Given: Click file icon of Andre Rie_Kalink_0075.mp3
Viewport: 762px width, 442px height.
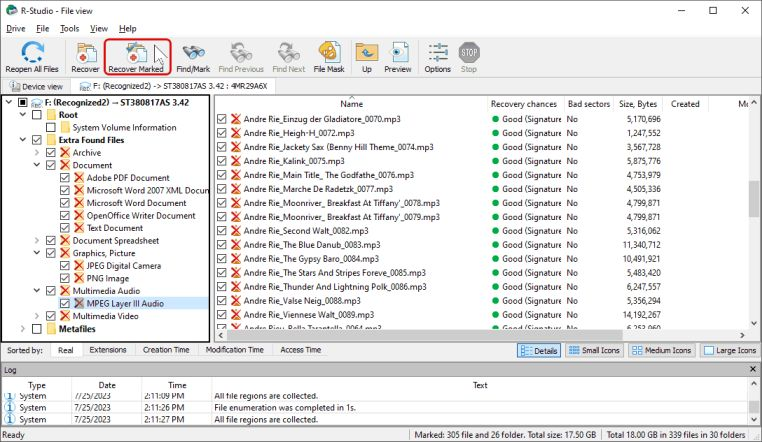Looking at the screenshot, I should (236, 161).
